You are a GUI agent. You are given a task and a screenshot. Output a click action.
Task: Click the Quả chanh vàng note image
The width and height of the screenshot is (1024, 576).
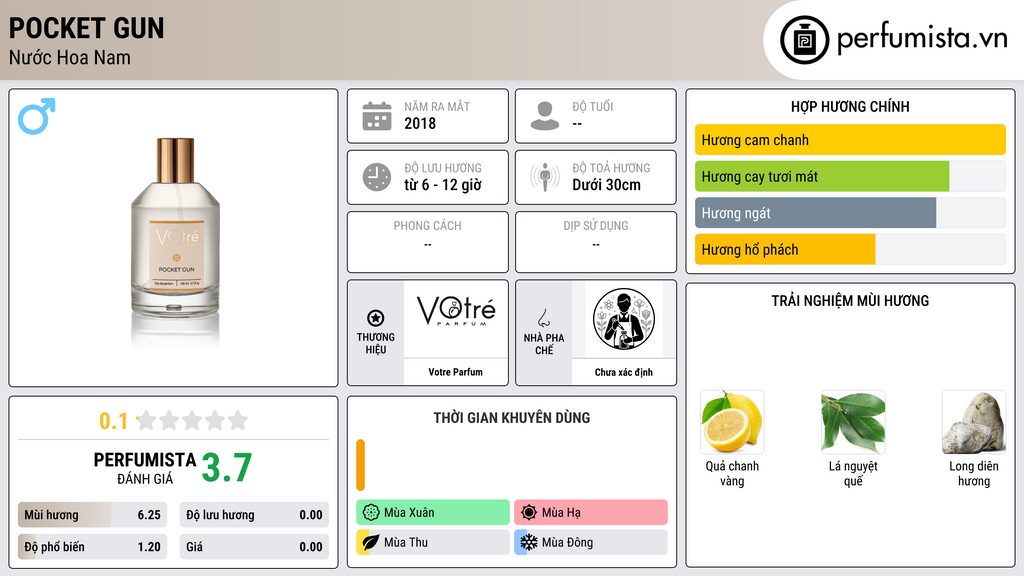732,422
